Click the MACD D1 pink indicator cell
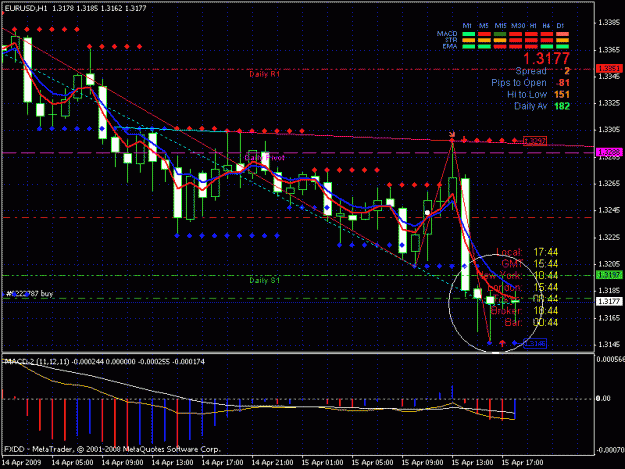The height and width of the screenshot is (469, 625). 562,34
